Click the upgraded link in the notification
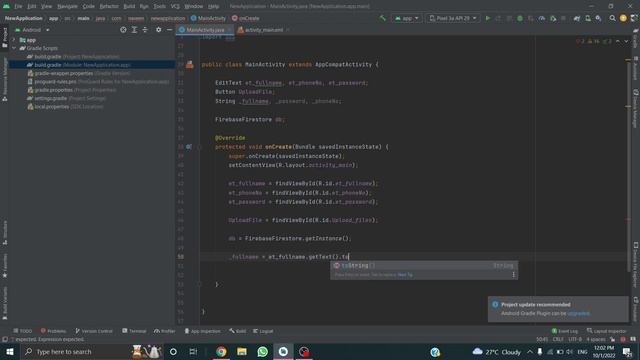The height and width of the screenshot is (360, 640). click(578, 313)
